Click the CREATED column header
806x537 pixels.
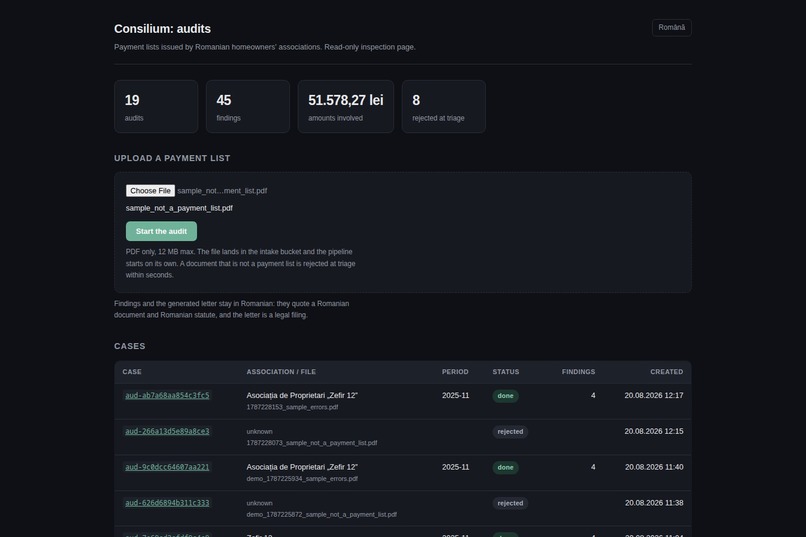point(667,372)
